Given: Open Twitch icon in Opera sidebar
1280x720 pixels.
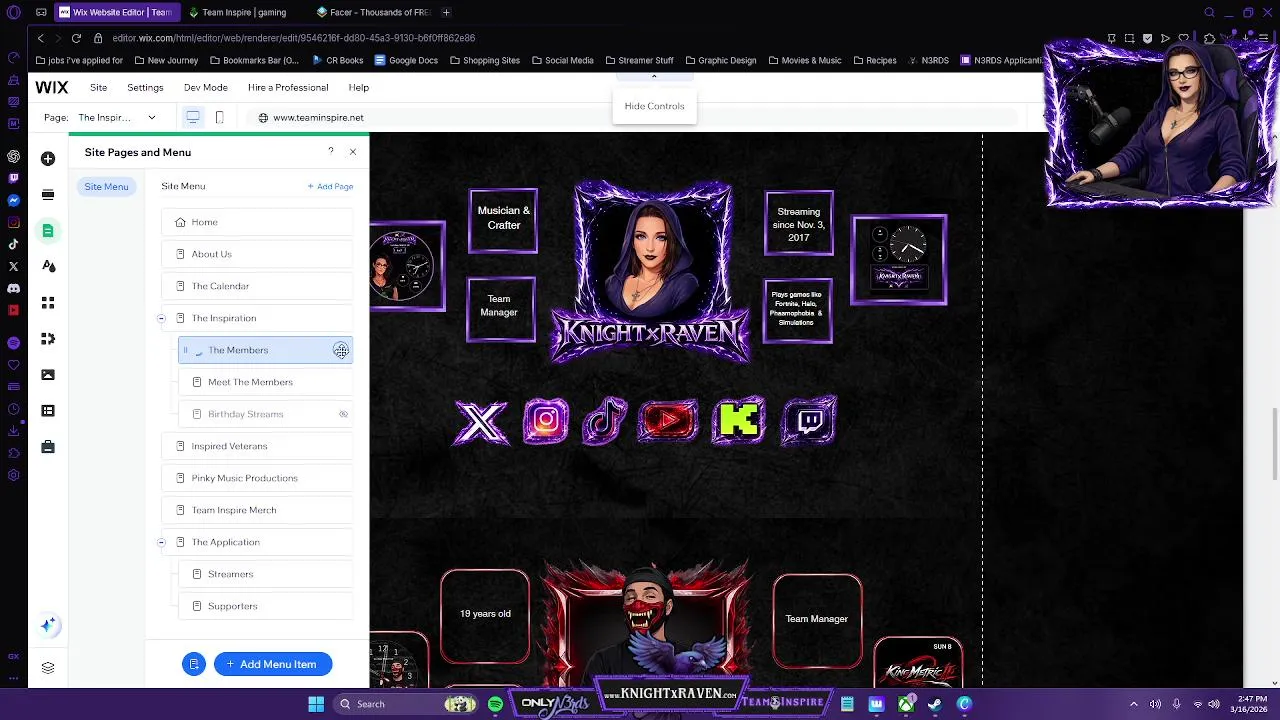Looking at the screenshot, I should click(13, 178).
